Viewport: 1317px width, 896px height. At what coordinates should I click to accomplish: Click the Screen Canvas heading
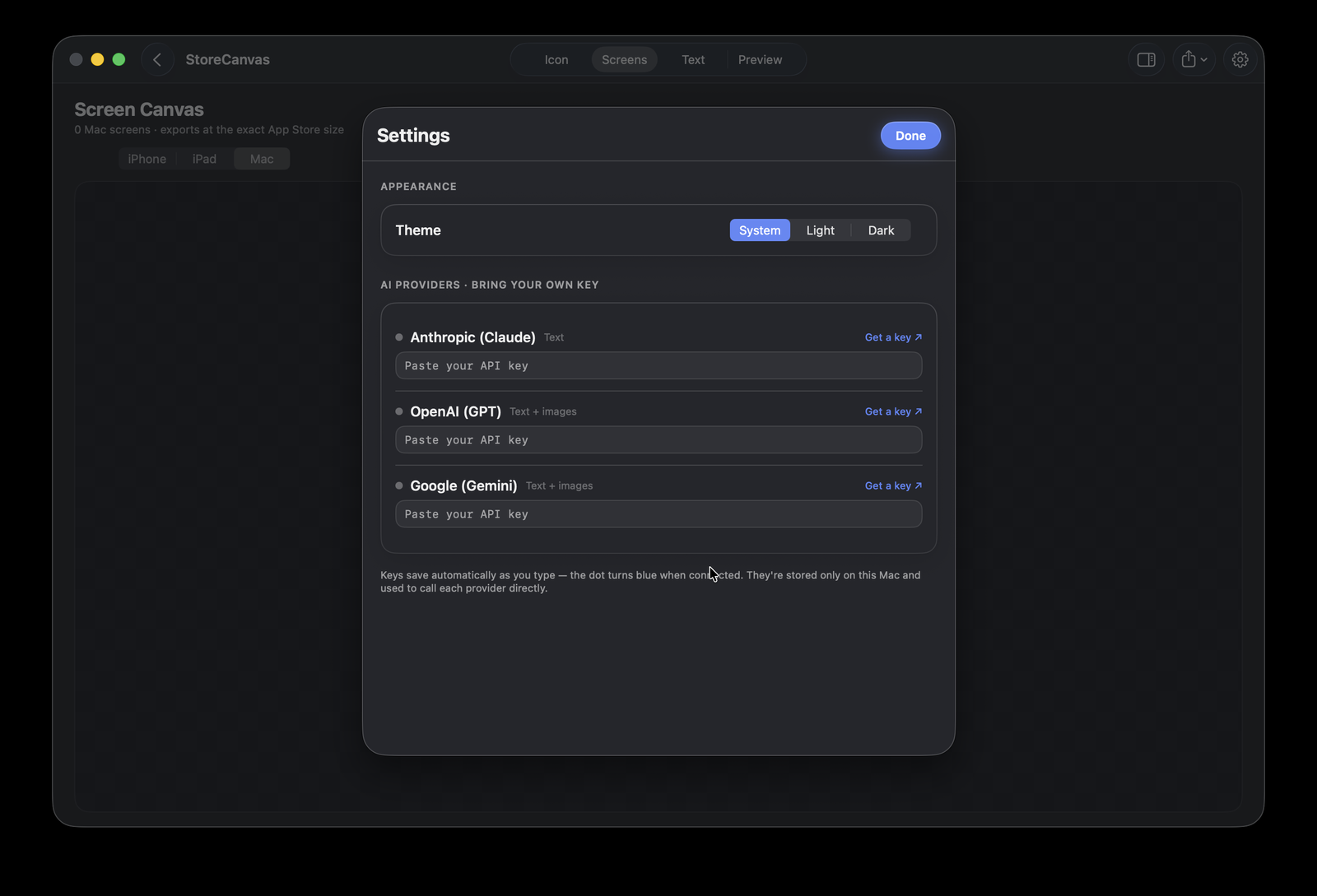[x=139, y=109]
